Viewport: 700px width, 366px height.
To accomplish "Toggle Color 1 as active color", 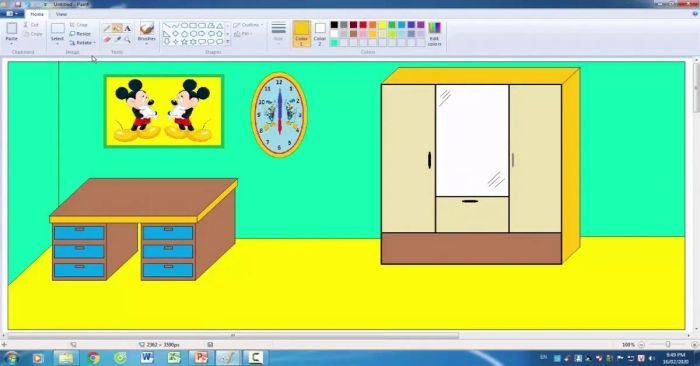I will click(x=301, y=33).
